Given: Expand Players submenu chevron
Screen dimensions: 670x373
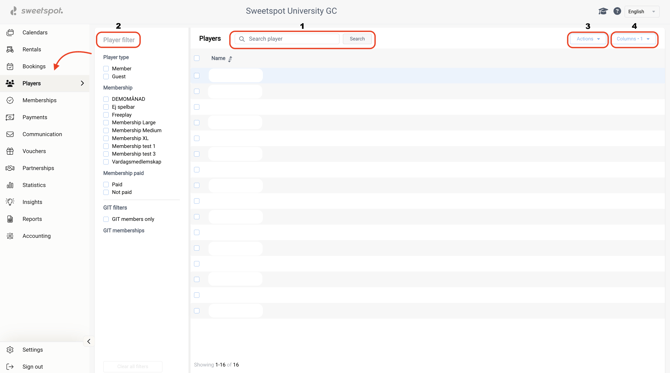Looking at the screenshot, I should pyautogui.click(x=82, y=83).
